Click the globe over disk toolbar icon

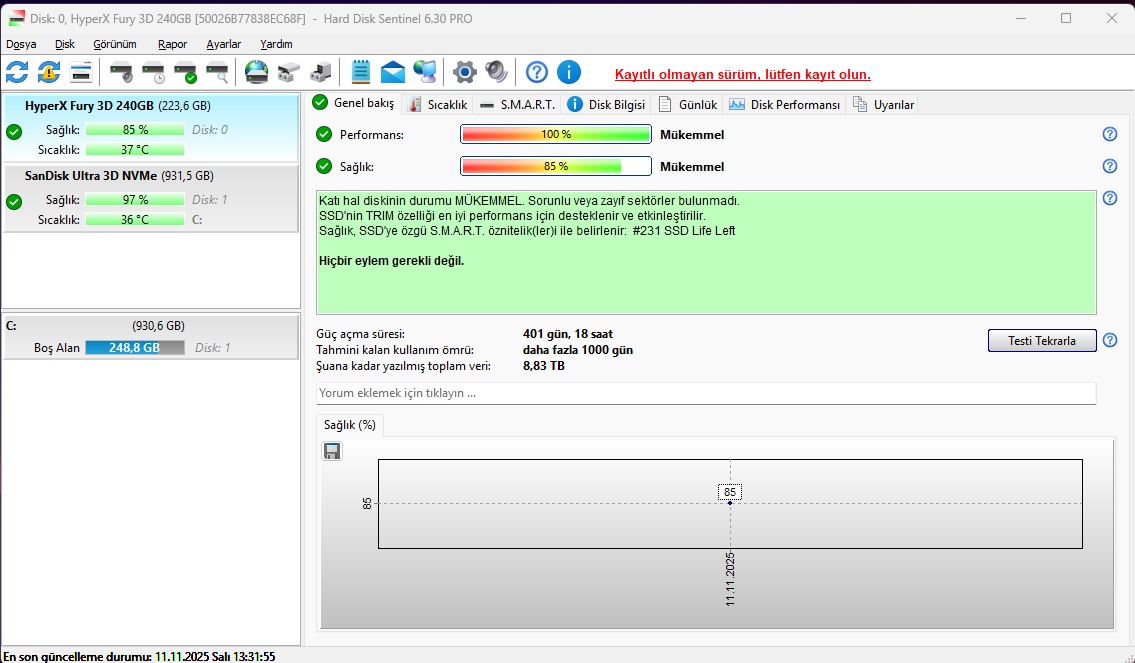(x=257, y=72)
